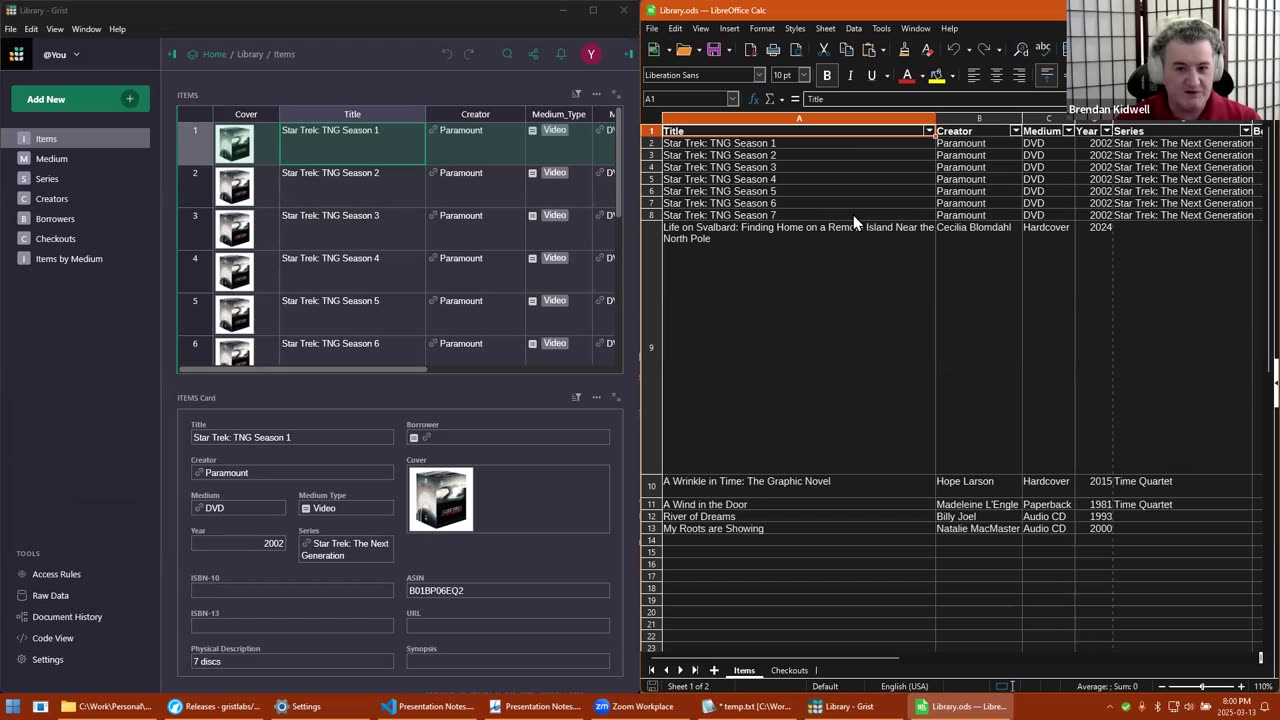Open three-dot menu of ITEMS Card
Image resolution: width=1280 pixels, height=720 pixels.
[596, 397]
